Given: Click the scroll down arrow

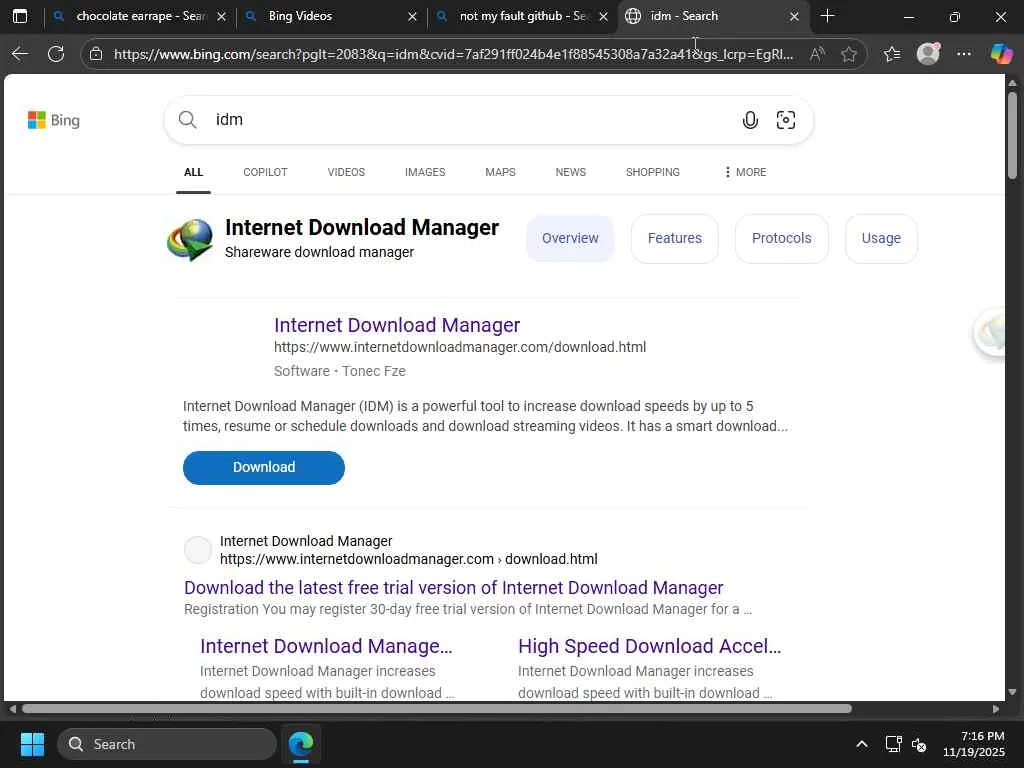Looking at the screenshot, I should click(1012, 692).
